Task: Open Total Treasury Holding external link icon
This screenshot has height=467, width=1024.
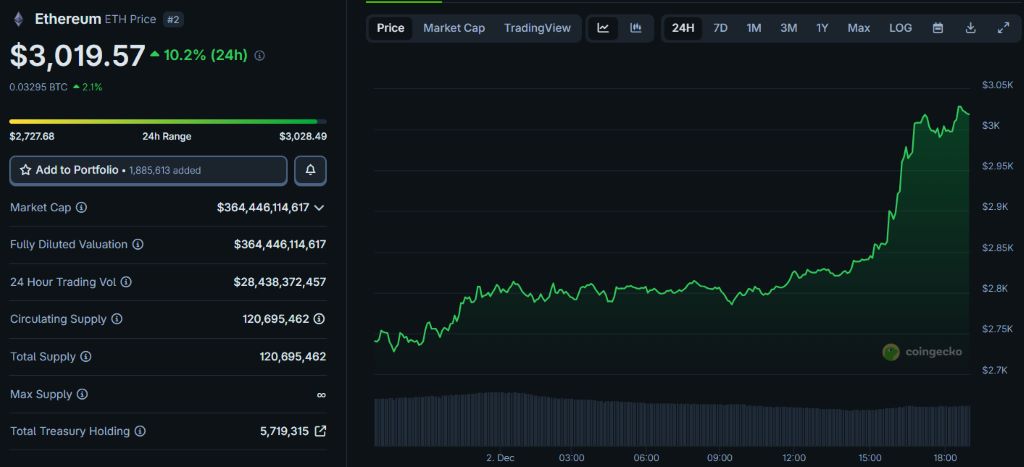Action: [x=320, y=431]
